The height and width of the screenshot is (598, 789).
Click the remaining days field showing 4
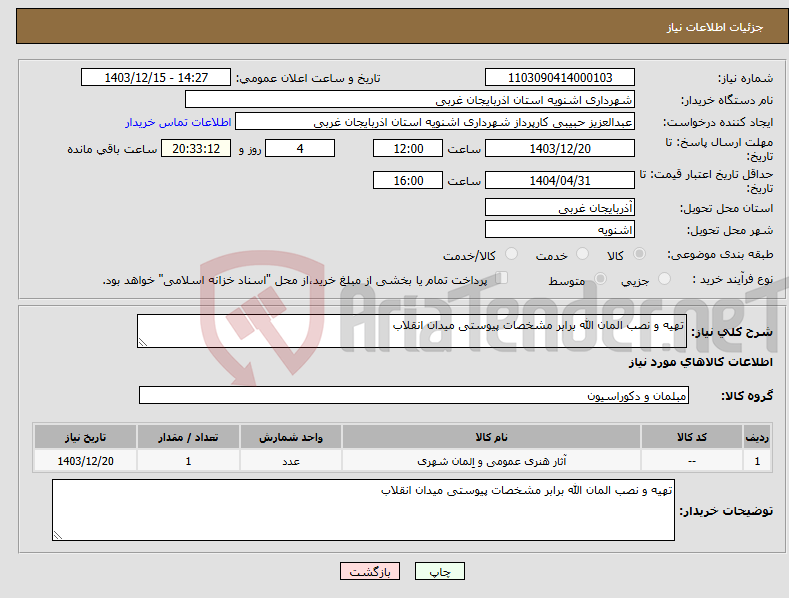click(x=300, y=148)
